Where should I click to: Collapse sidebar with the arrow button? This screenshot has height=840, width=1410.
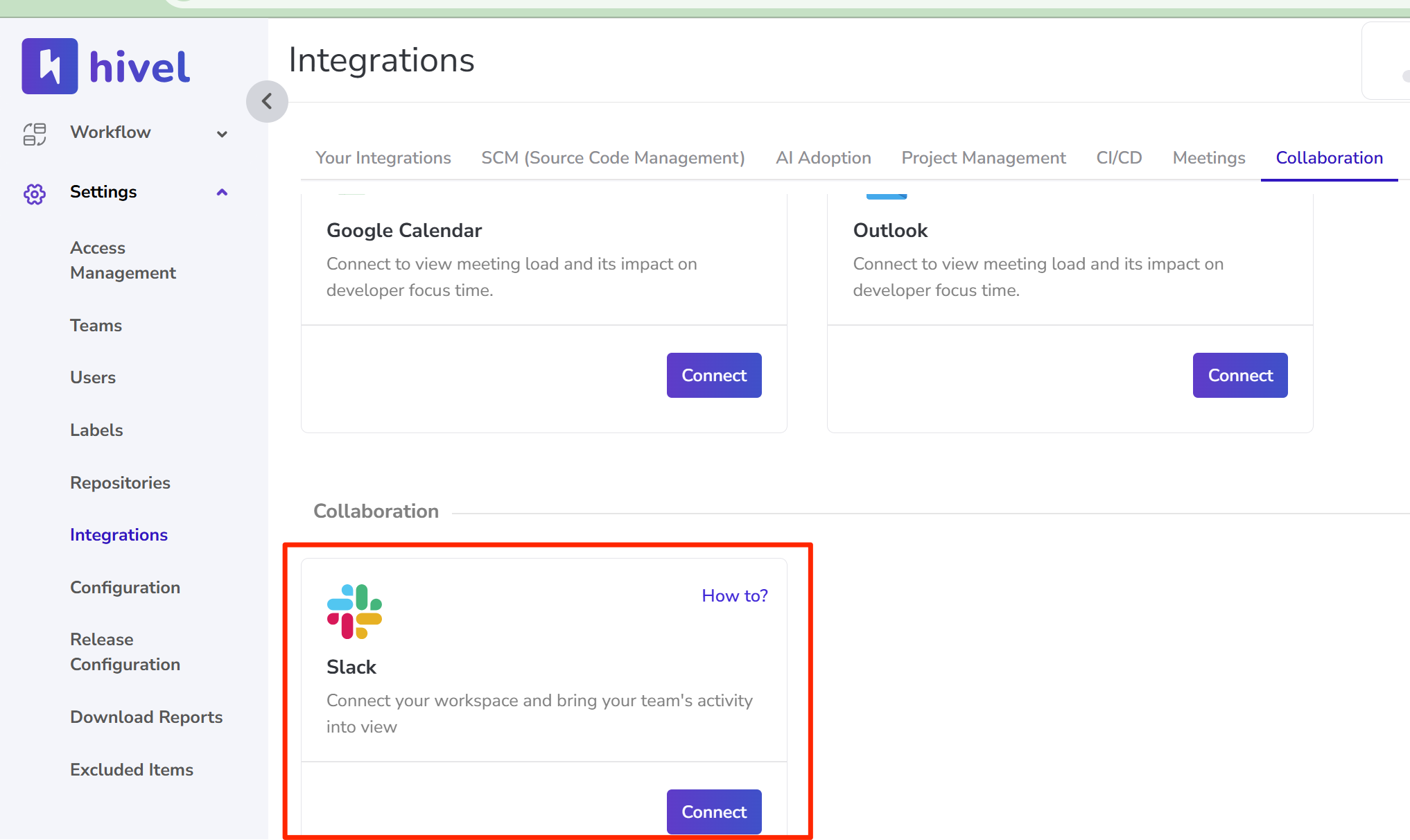point(267,101)
